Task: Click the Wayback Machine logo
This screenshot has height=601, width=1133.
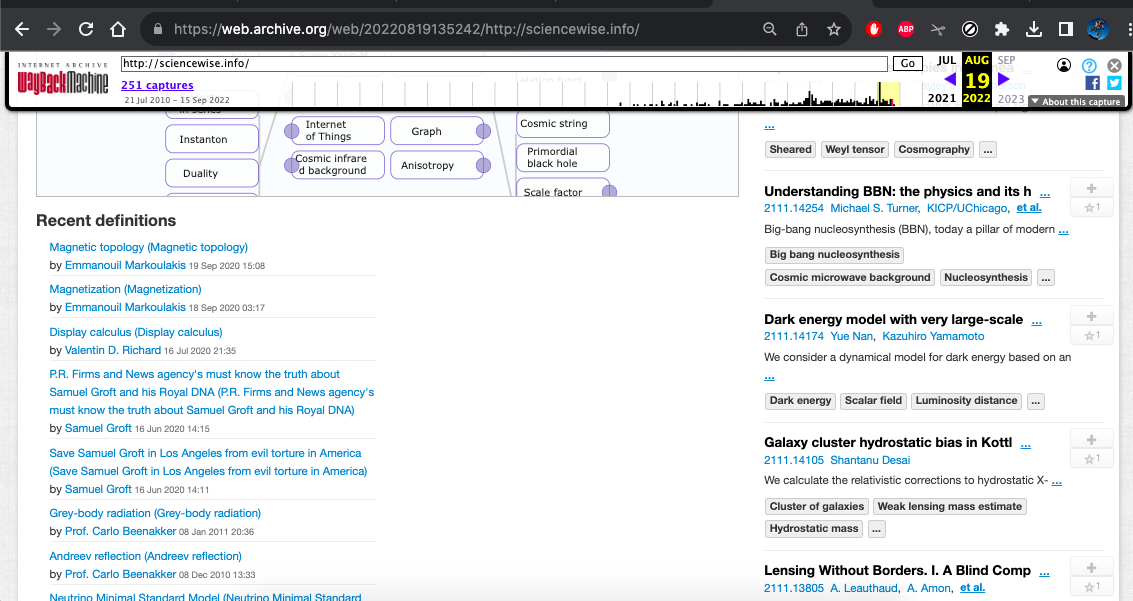Action: tap(63, 80)
